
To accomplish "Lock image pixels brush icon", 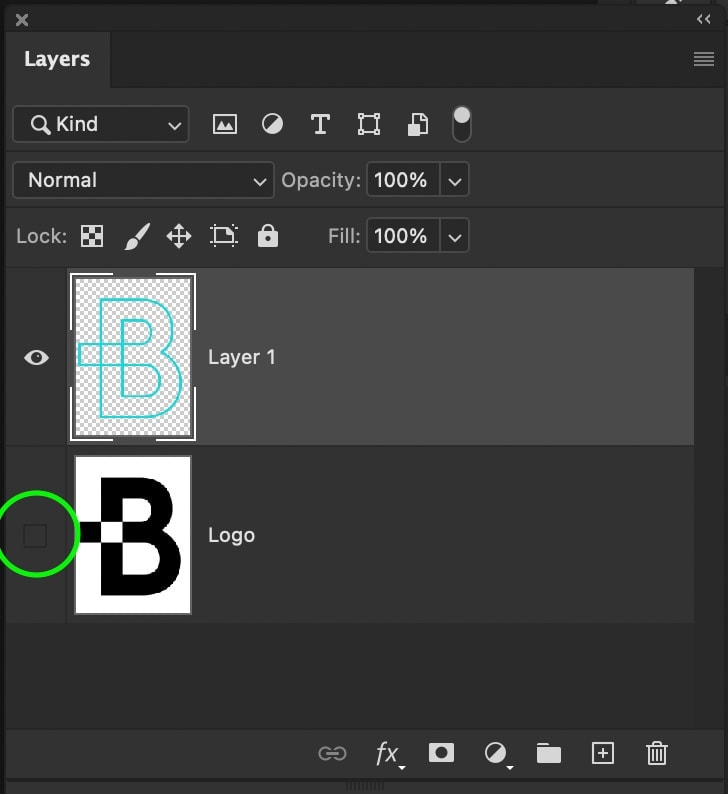I will (137, 236).
